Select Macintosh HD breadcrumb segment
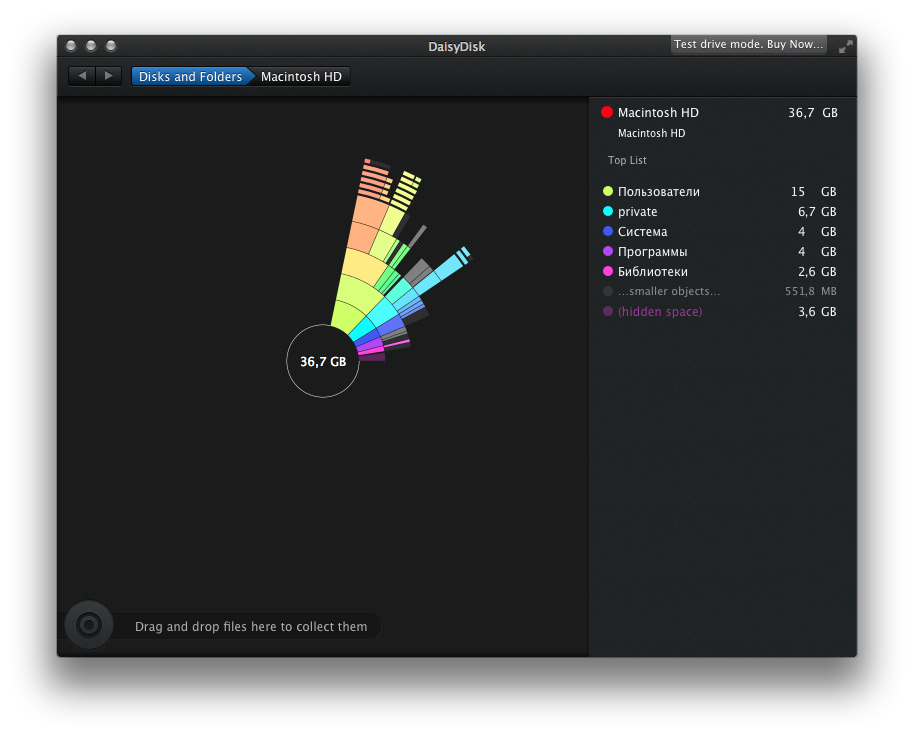The height and width of the screenshot is (736, 914). click(x=301, y=77)
